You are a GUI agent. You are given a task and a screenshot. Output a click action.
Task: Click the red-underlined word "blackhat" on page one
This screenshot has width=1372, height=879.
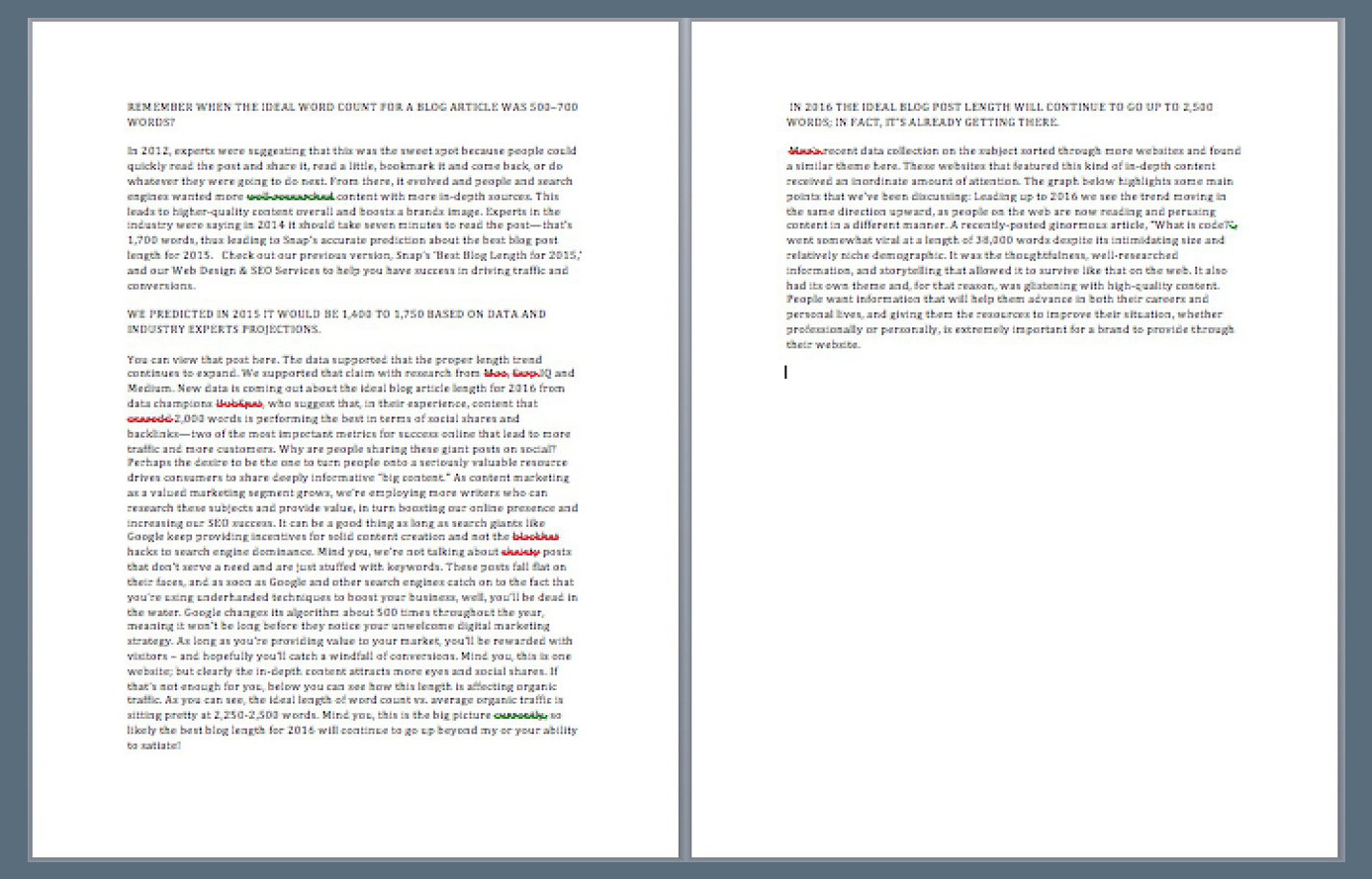(535, 537)
